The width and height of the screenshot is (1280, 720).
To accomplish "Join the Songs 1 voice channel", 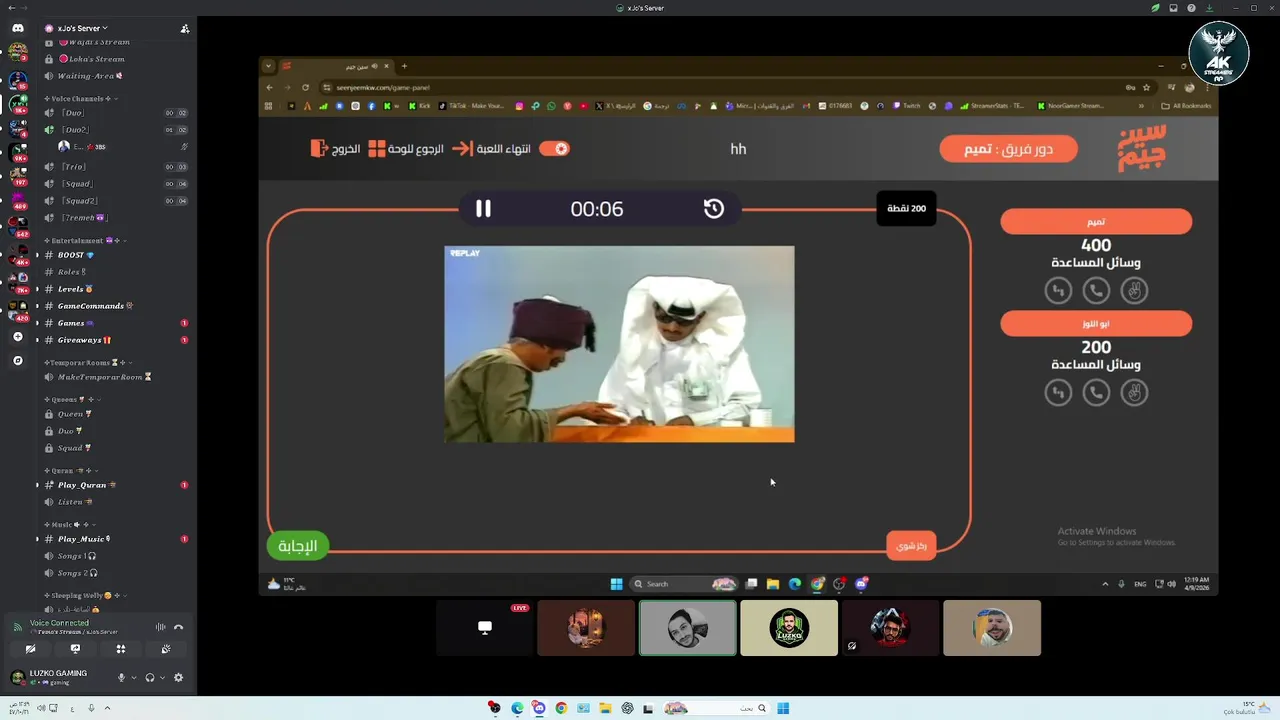I will [x=116, y=556].
